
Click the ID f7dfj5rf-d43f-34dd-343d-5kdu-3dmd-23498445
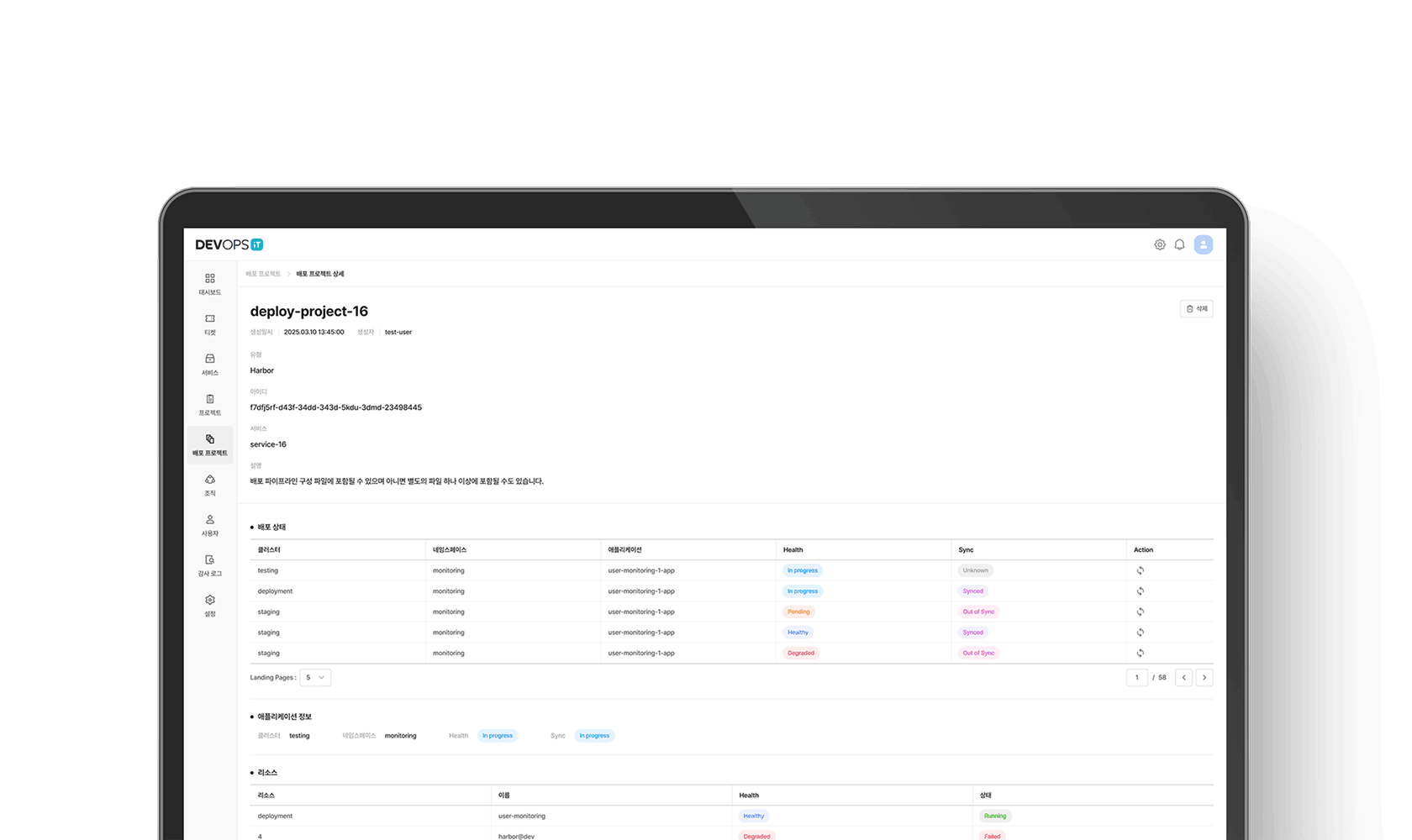coord(336,407)
